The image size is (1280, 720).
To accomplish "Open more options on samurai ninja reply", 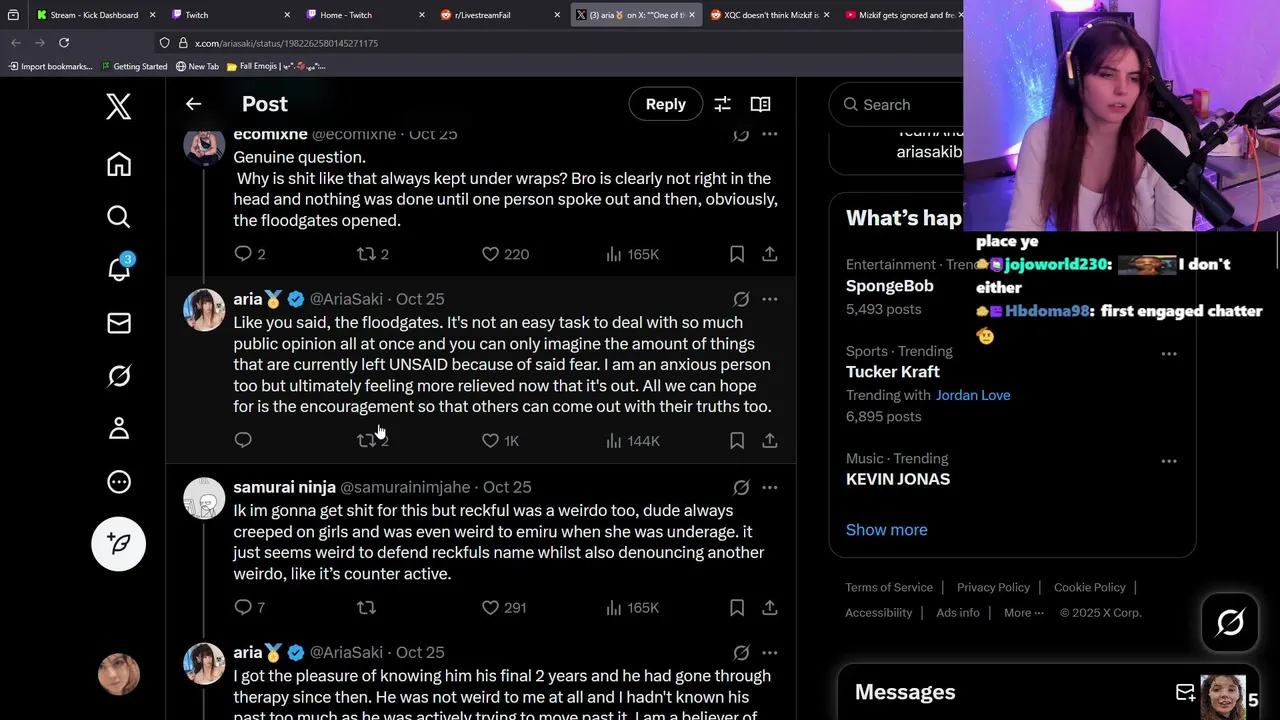I will tap(769, 487).
